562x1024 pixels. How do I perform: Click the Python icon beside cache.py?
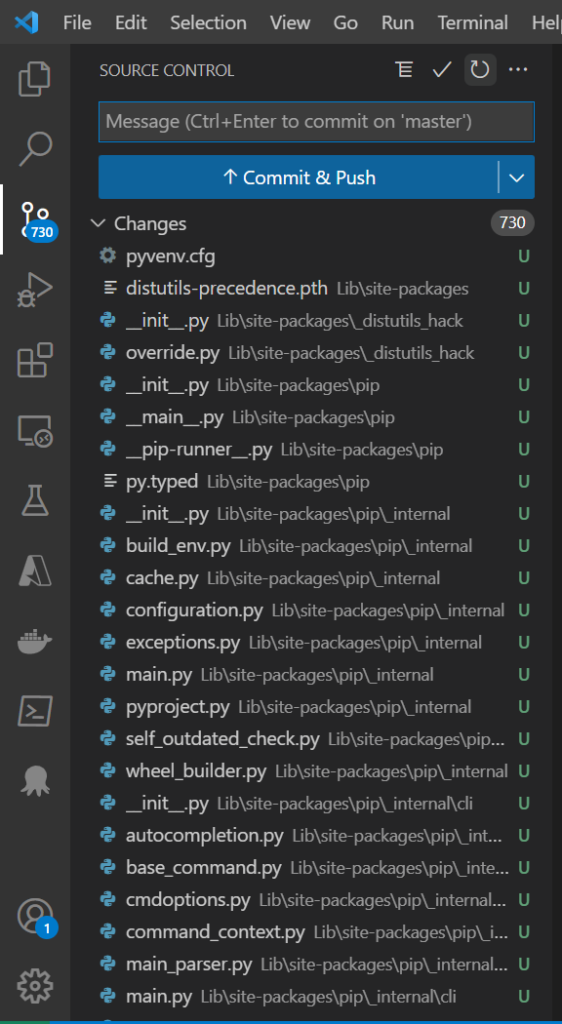point(108,578)
